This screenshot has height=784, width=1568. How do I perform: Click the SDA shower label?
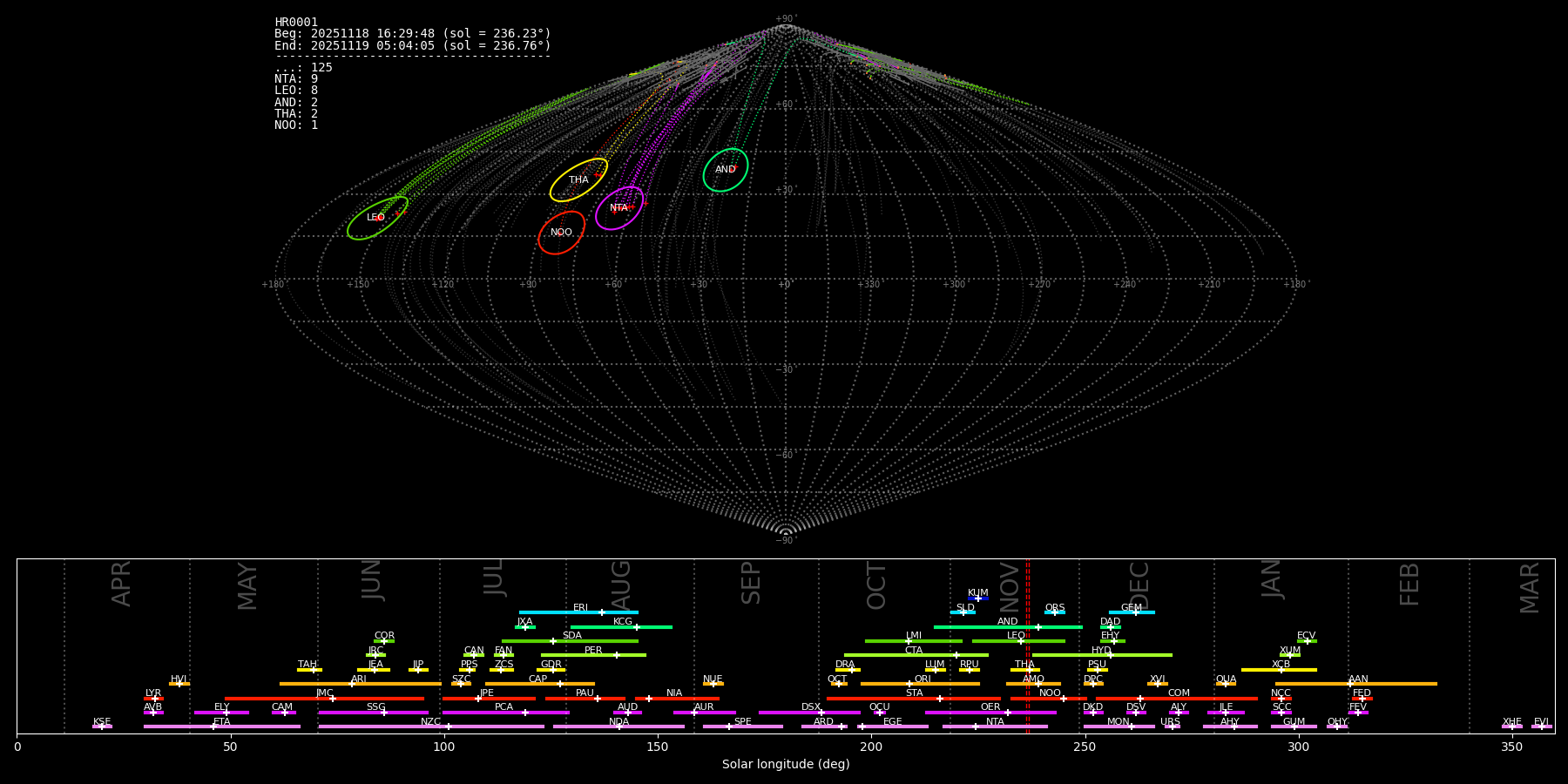point(572,636)
